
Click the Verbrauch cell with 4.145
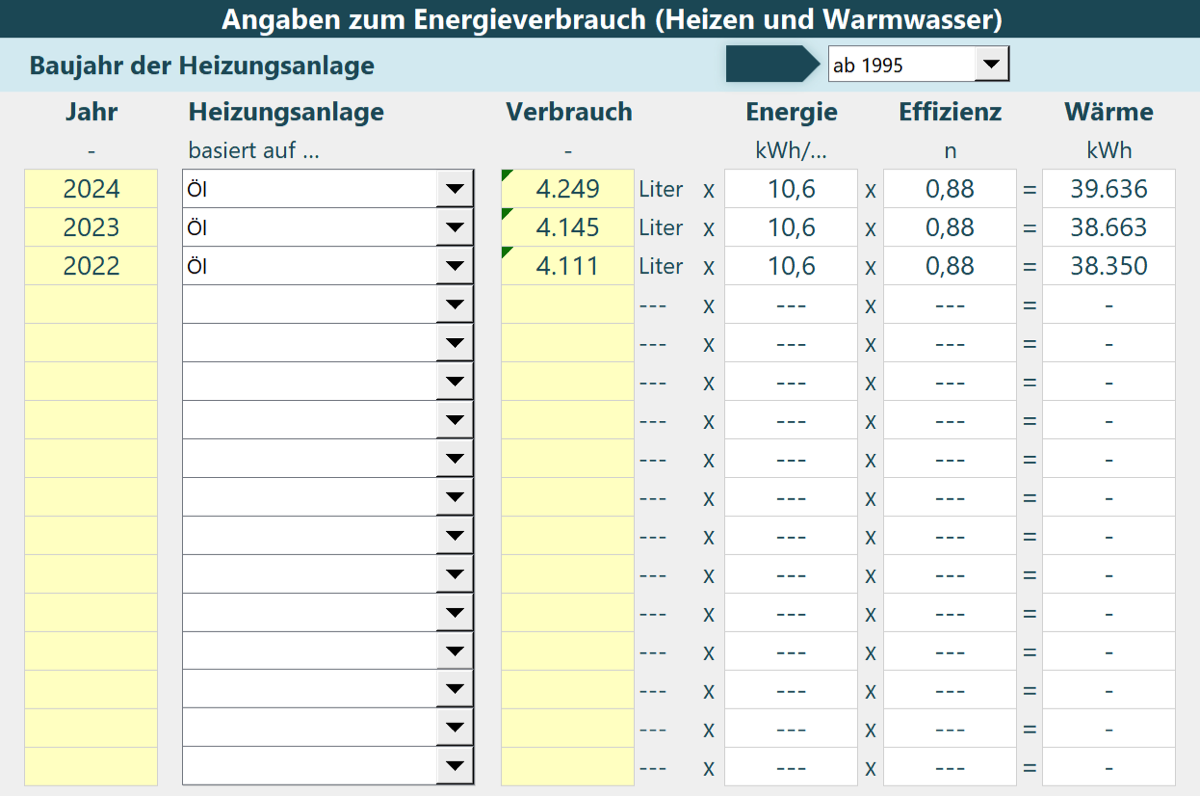click(567, 227)
